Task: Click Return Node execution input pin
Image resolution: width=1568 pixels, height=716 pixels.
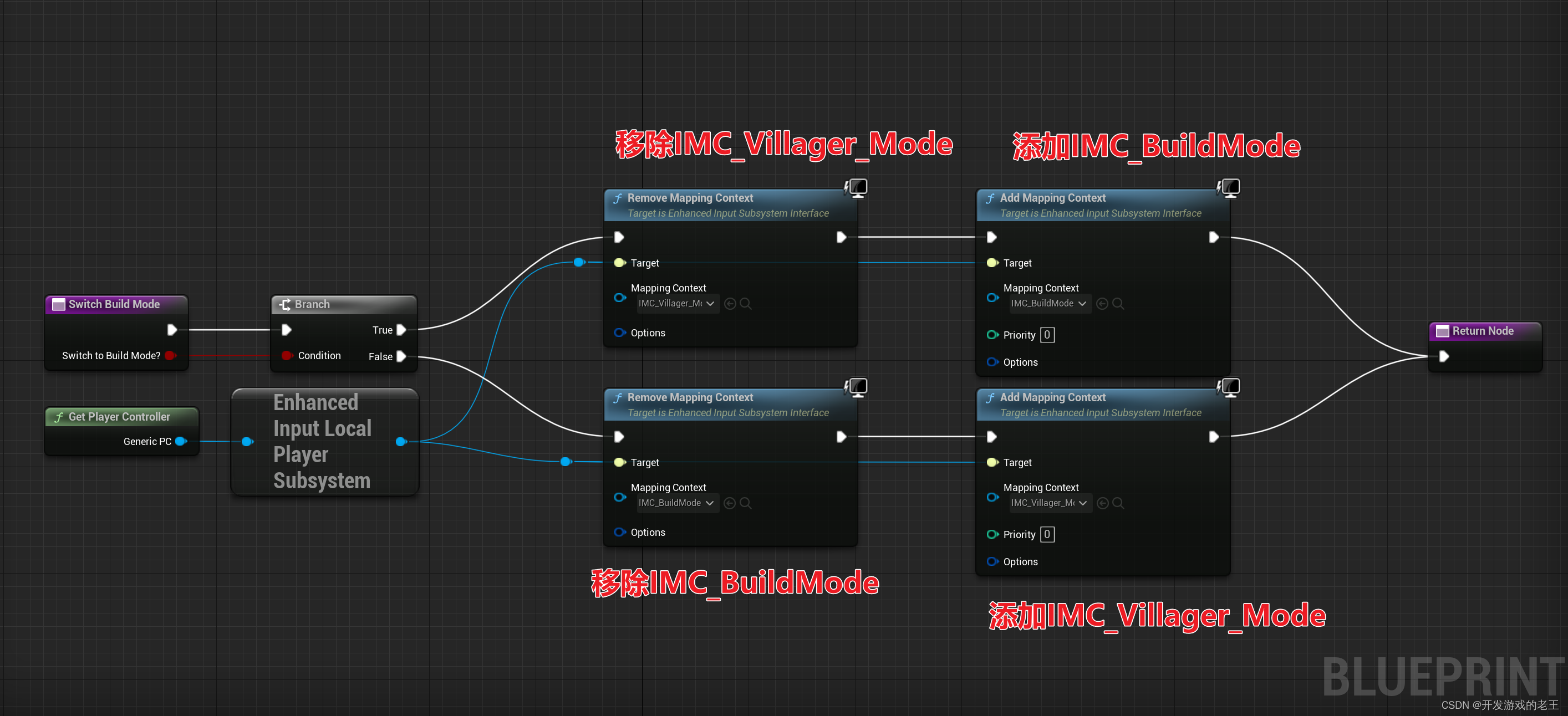Action: (x=1444, y=356)
